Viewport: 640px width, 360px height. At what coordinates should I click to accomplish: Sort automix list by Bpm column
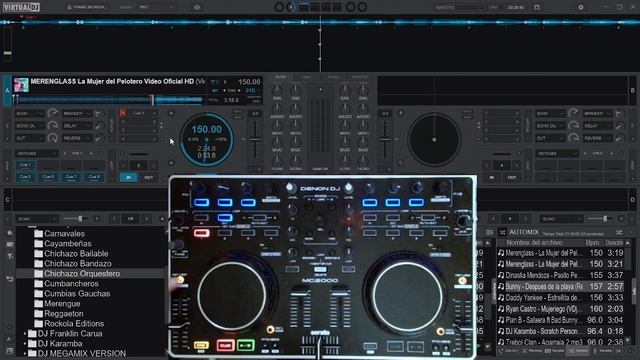pyautogui.click(x=592, y=243)
